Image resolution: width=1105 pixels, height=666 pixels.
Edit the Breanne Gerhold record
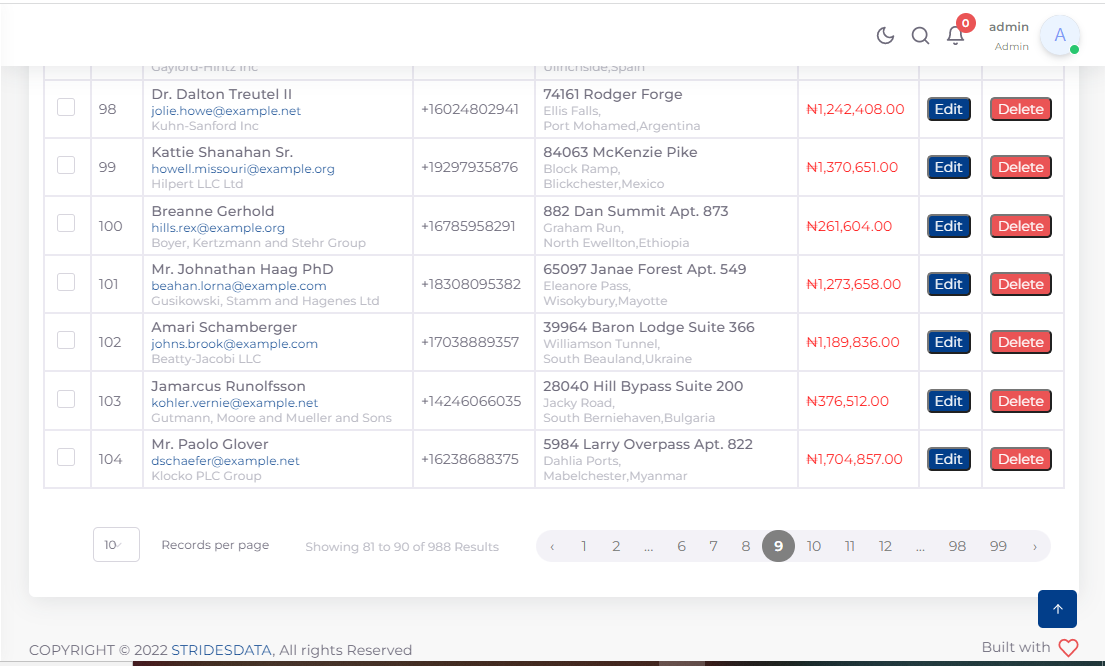pos(948,225)
